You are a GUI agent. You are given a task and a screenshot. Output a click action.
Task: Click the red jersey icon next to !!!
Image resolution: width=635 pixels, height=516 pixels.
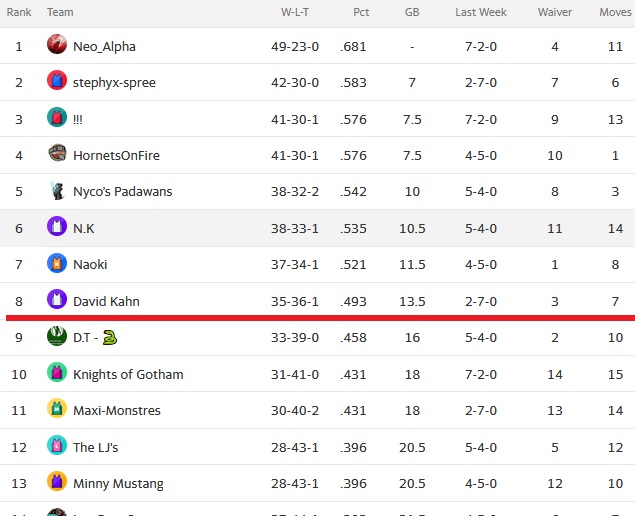[57, 117]
